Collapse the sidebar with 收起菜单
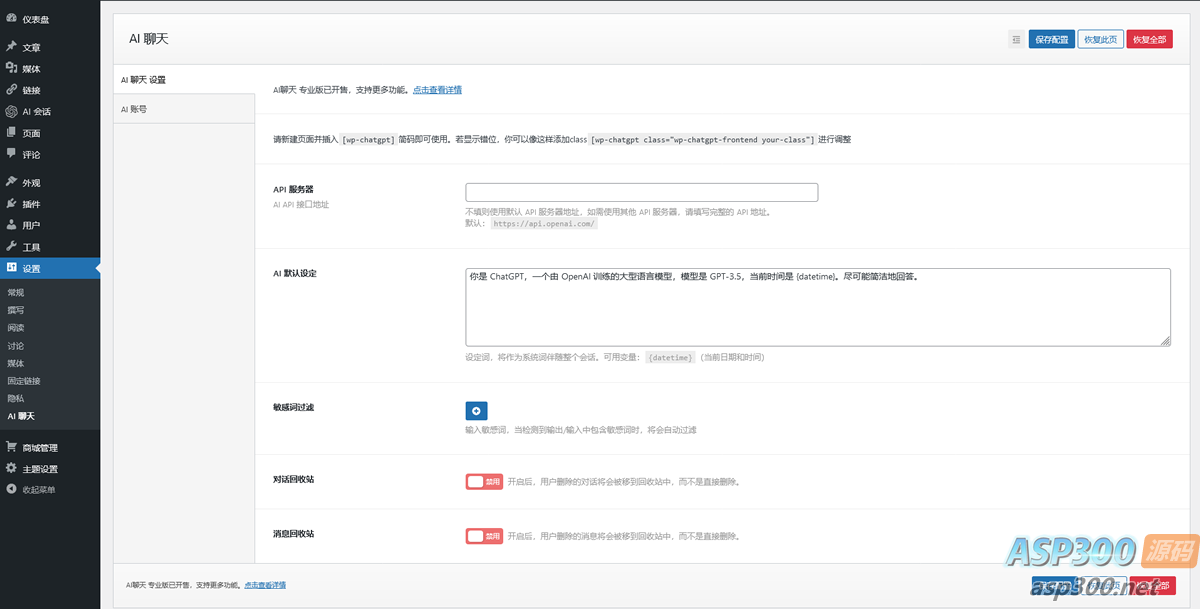The image size is (1200, 609). pos(38,490)
